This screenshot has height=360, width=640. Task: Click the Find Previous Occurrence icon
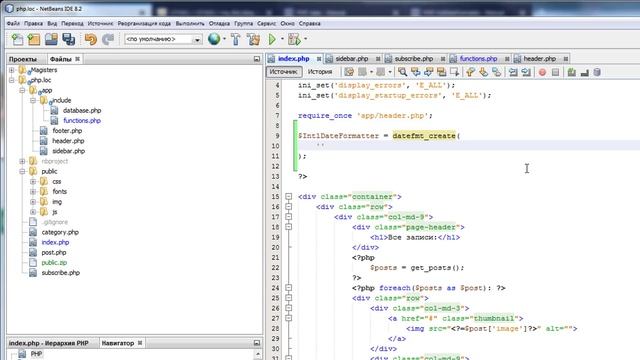[416, 72]
